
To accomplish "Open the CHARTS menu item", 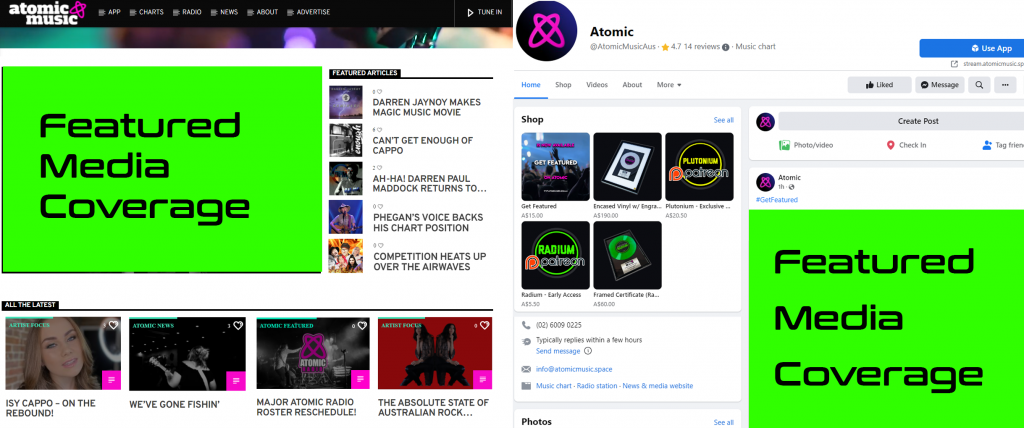I will [x=147, y=12].
